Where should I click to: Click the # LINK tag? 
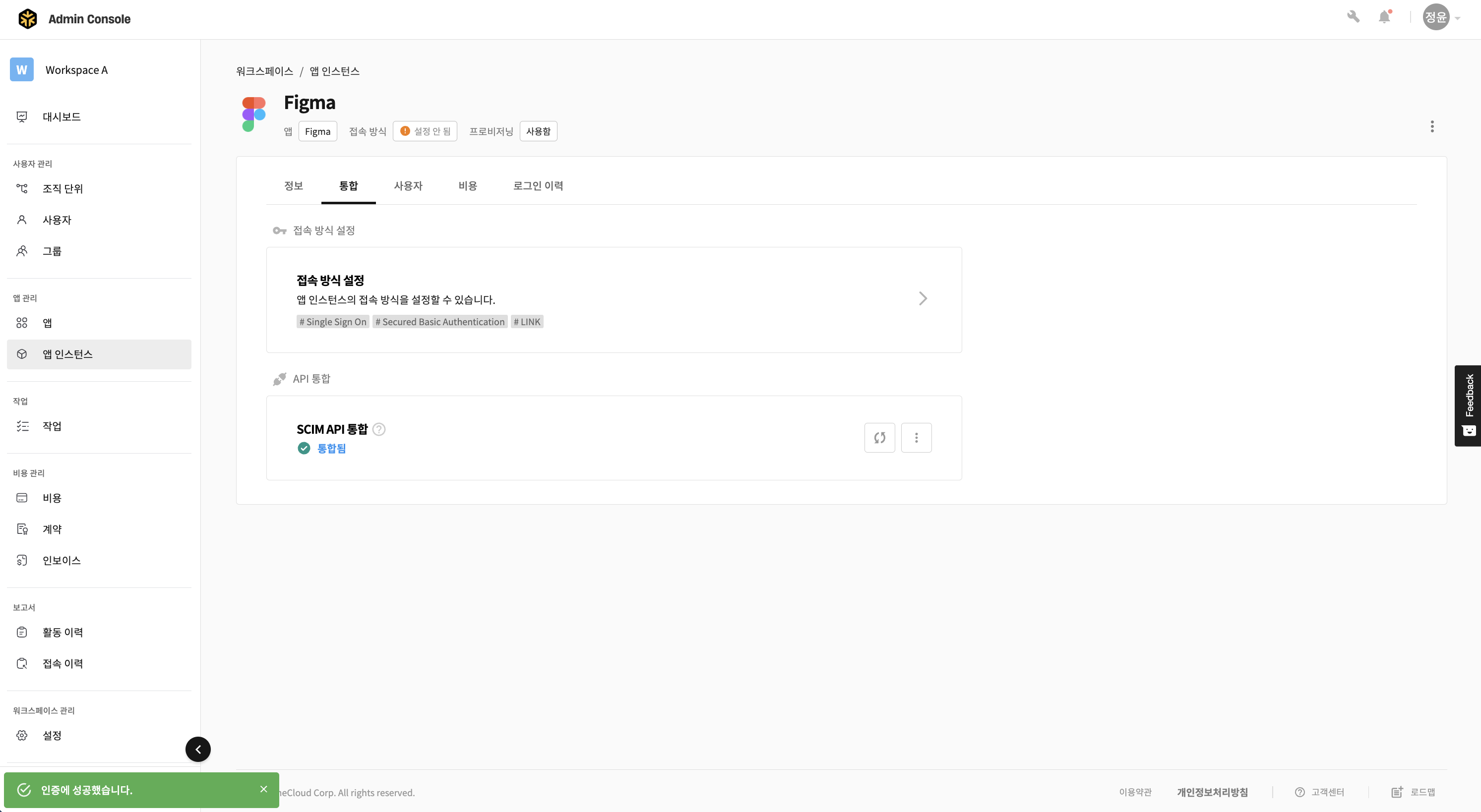pos(527,322)
